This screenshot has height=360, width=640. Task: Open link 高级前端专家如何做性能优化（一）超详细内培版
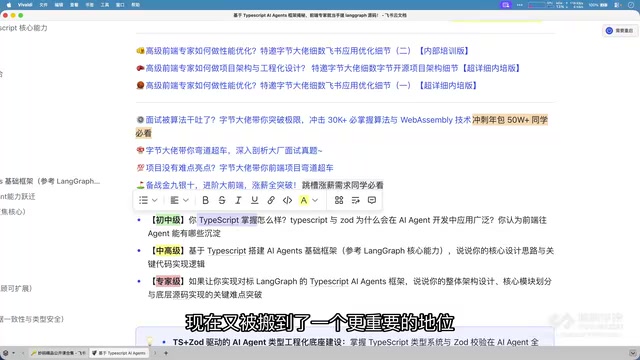point(311,85)
